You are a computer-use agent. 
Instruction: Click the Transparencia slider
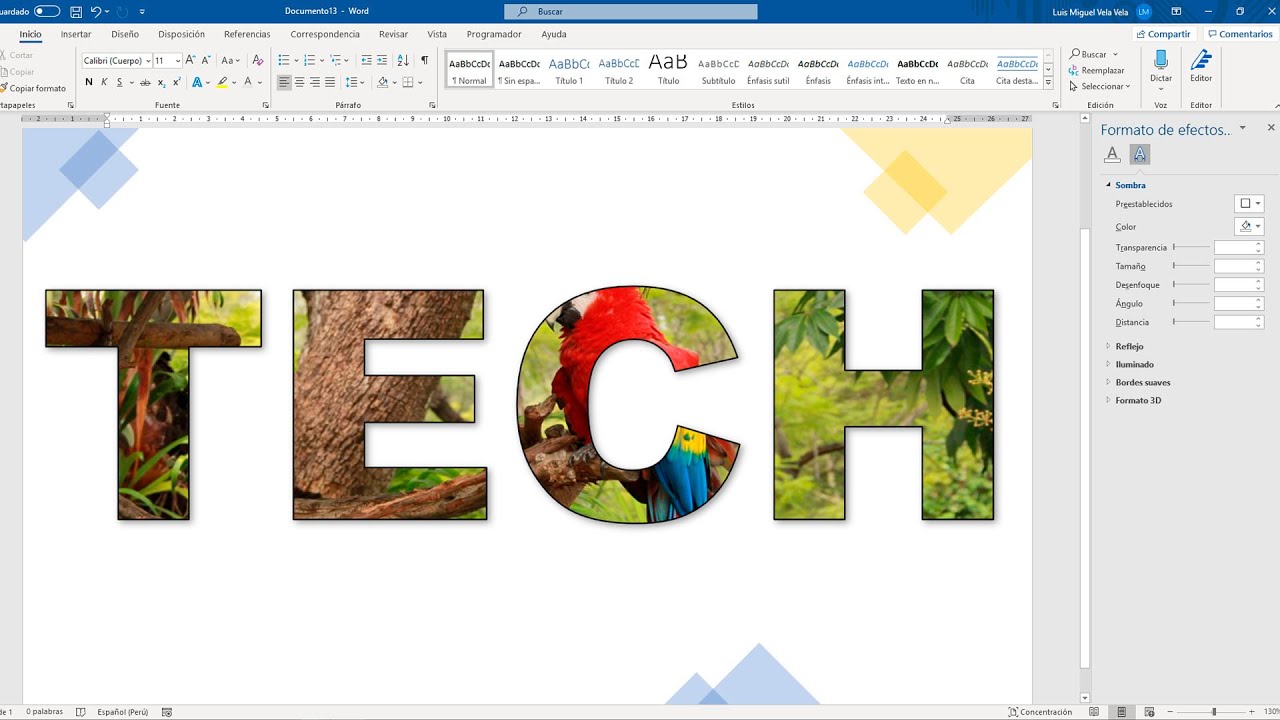[x=1191, y=247]
